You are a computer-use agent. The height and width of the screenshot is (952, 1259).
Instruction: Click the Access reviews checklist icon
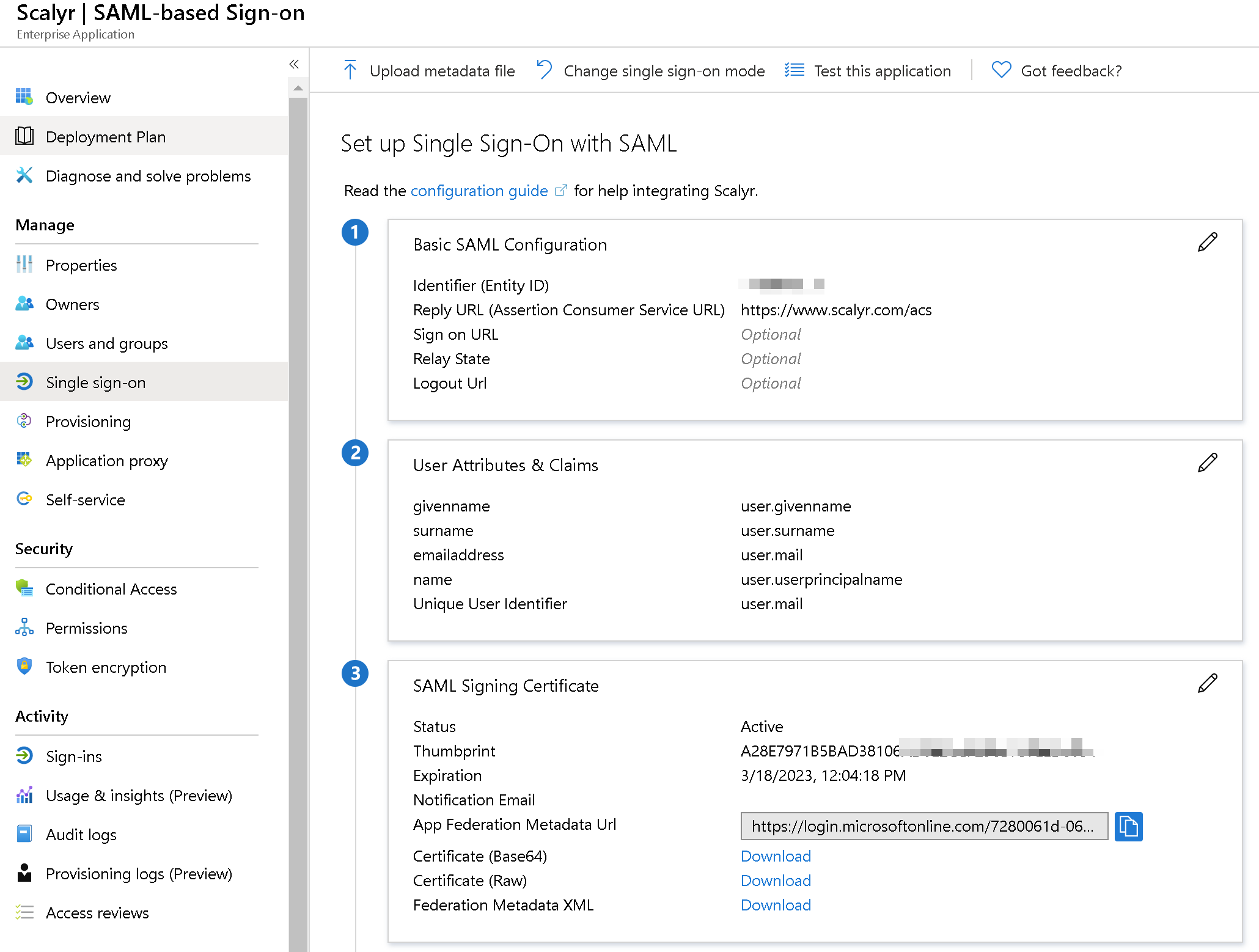click(x=24, y=912)
